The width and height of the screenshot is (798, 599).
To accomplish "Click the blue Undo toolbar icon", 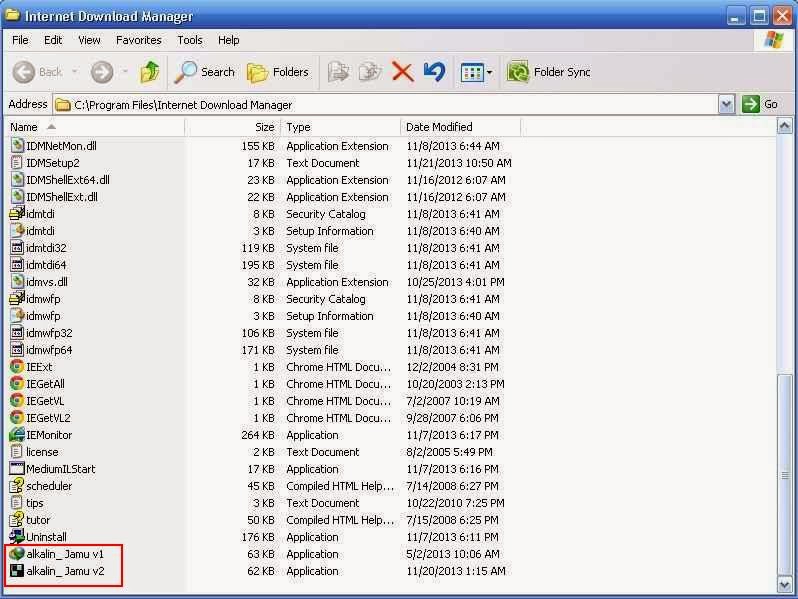I will coord(434,72).
